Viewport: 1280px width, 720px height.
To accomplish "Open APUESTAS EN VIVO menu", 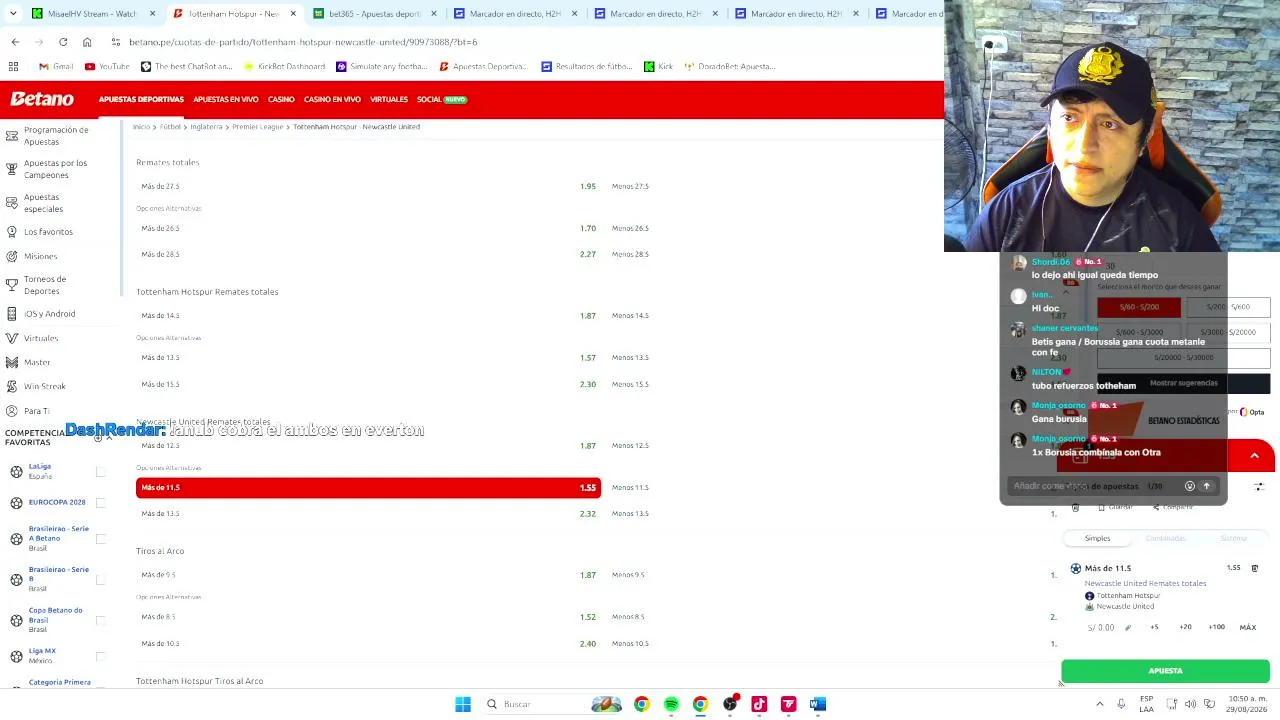I will pos(226,99).
